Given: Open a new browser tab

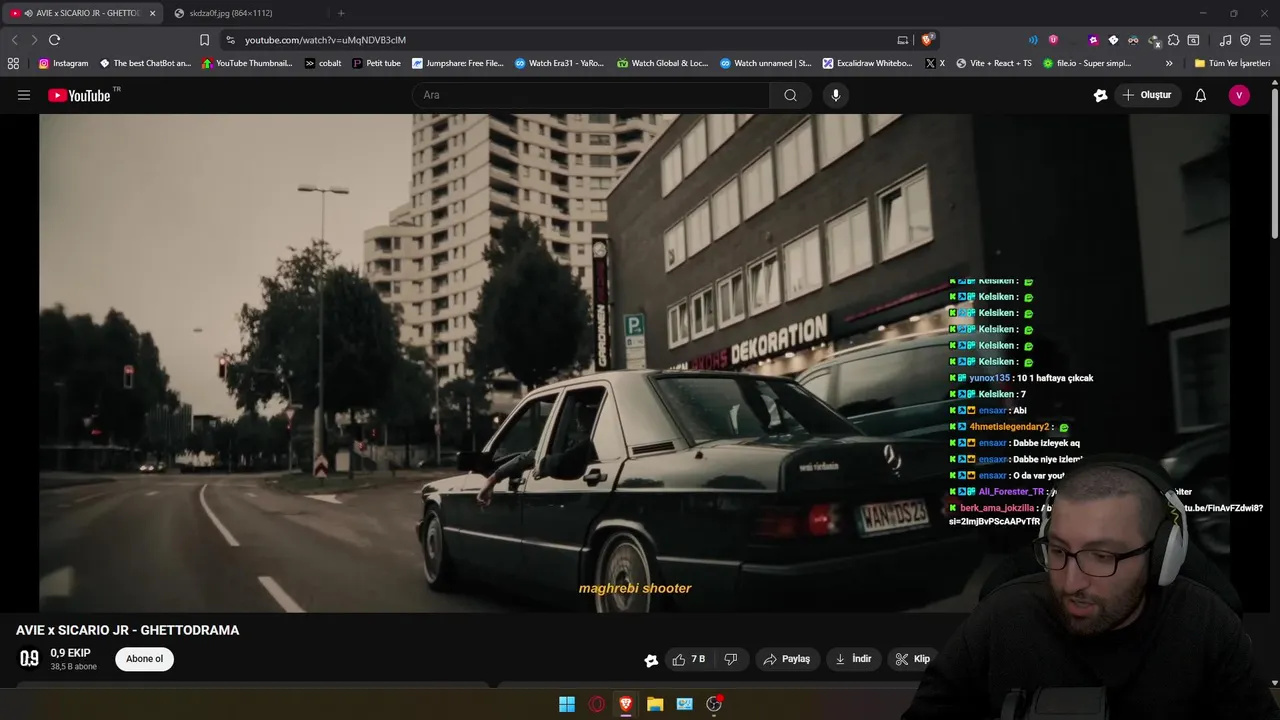Looking at the screenshot, I should click(341, 13).
